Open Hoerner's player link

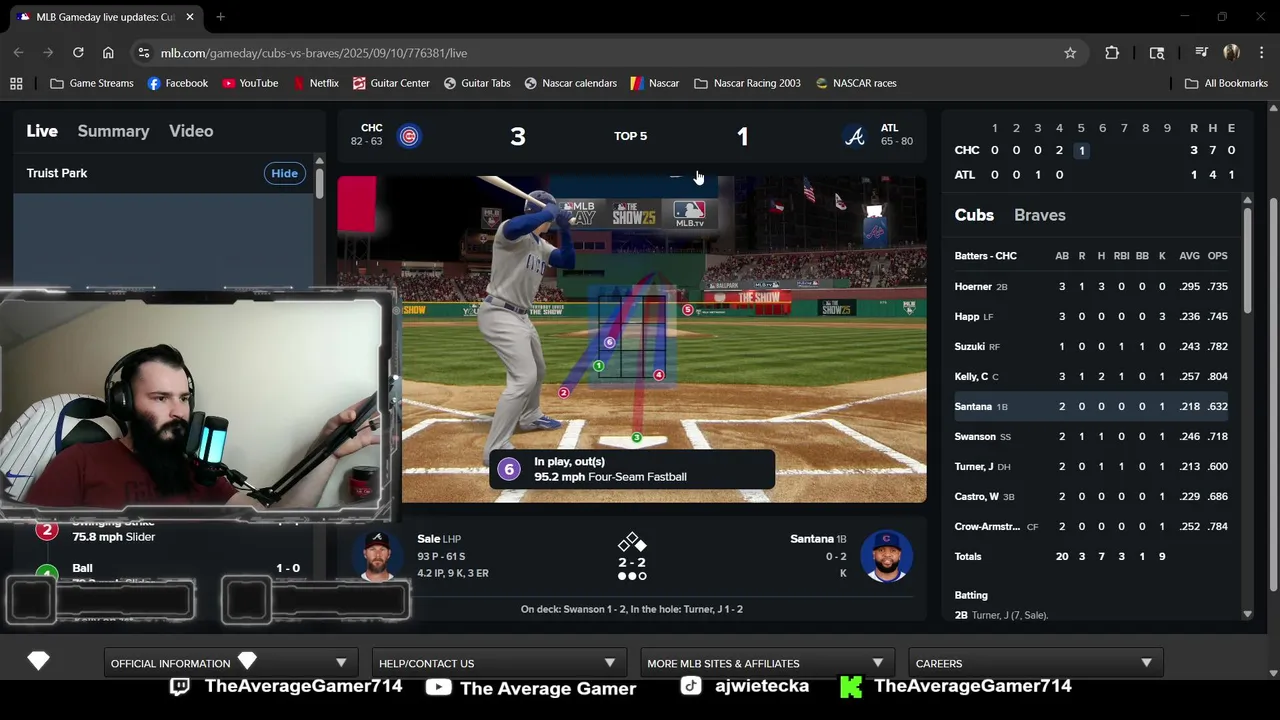[x=973, y=286]
